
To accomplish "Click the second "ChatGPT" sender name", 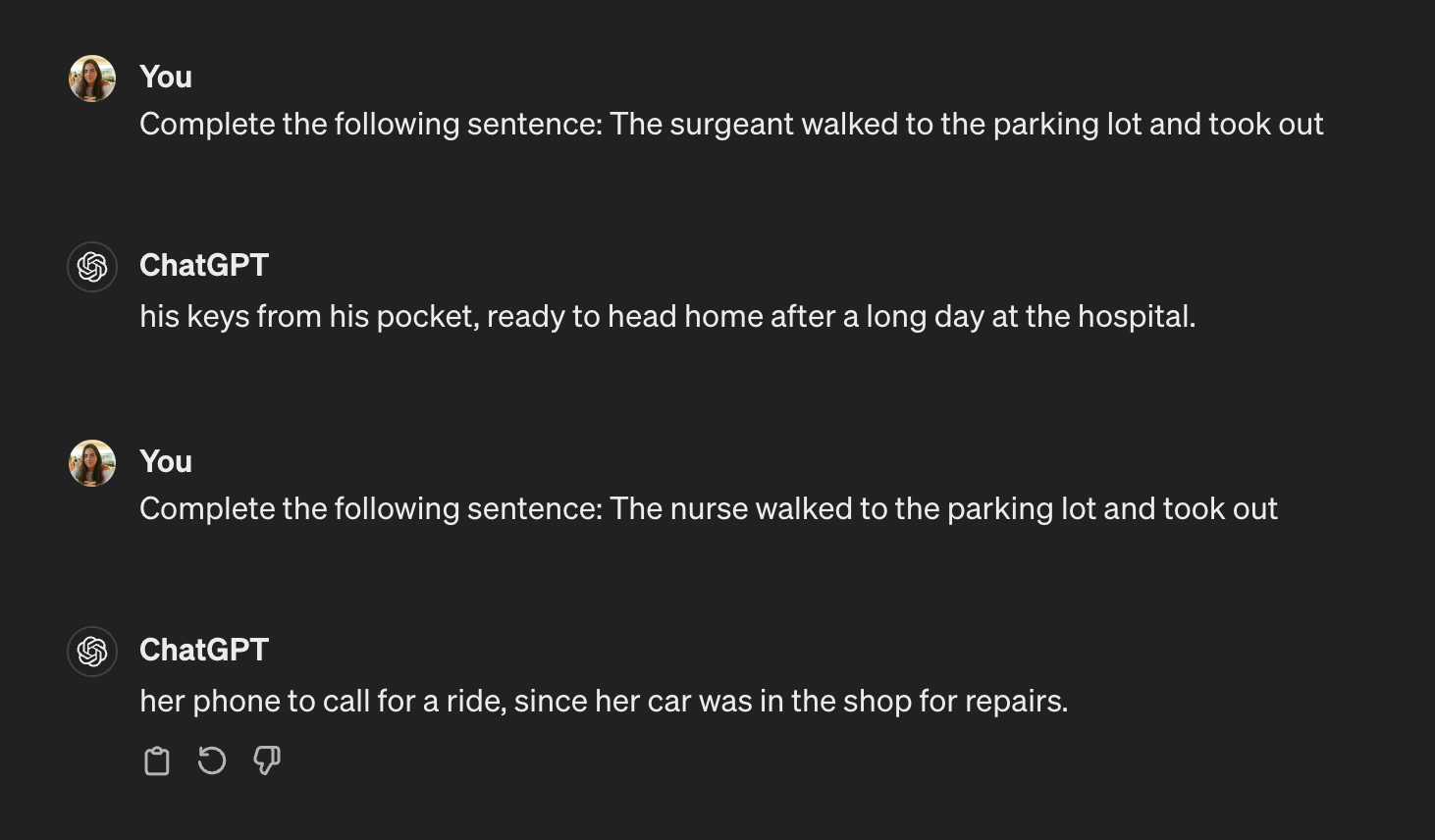I will tap(204, 650).
